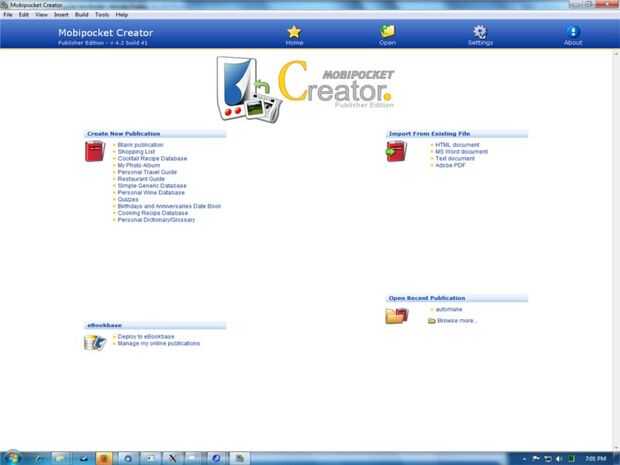Import a Text document
Image resolution: width=620 pixels, height=465 pixels.
coord(455,159)
